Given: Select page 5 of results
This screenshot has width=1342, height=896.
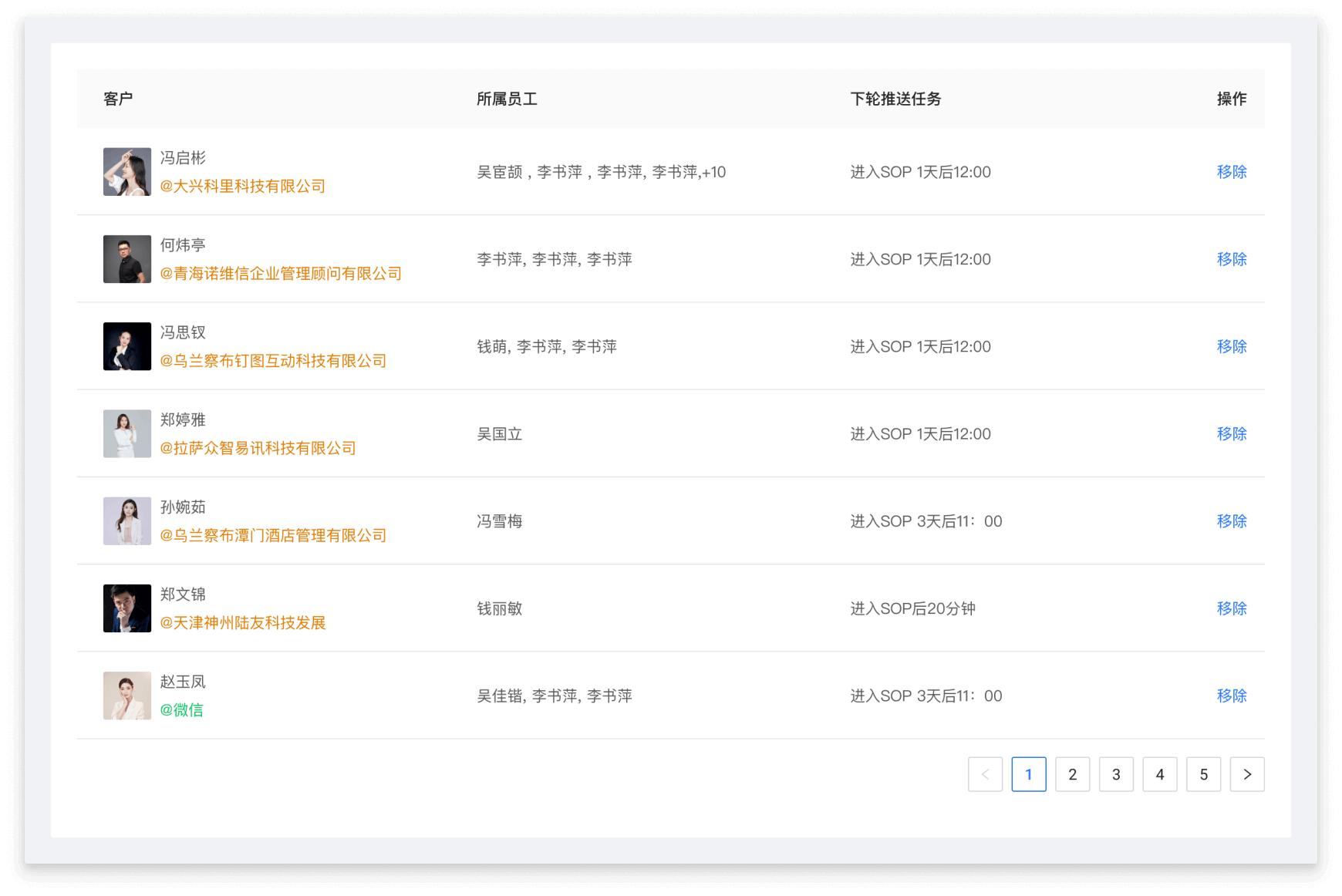Looking at the screenshot, I should coord(1203,775).
